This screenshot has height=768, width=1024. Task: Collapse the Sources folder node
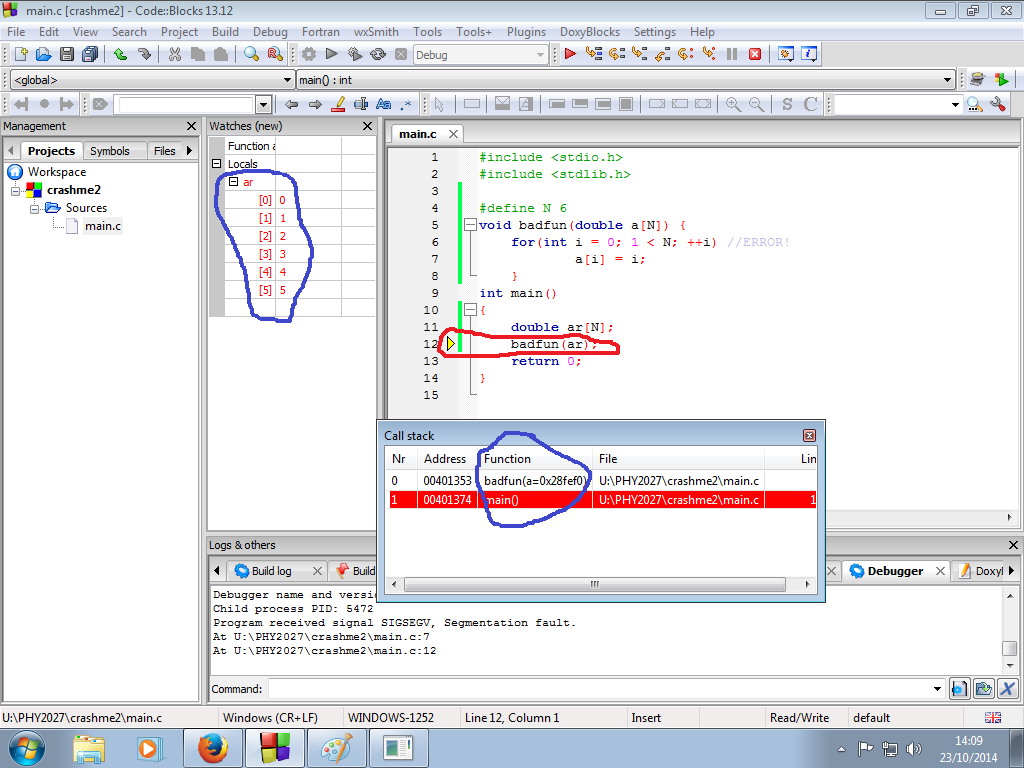click(35, 208)
